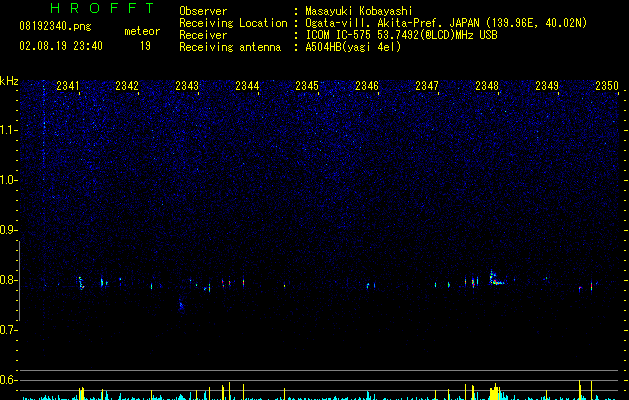Click the gray frequency range bar beside the kHz axis

[20, 281]
